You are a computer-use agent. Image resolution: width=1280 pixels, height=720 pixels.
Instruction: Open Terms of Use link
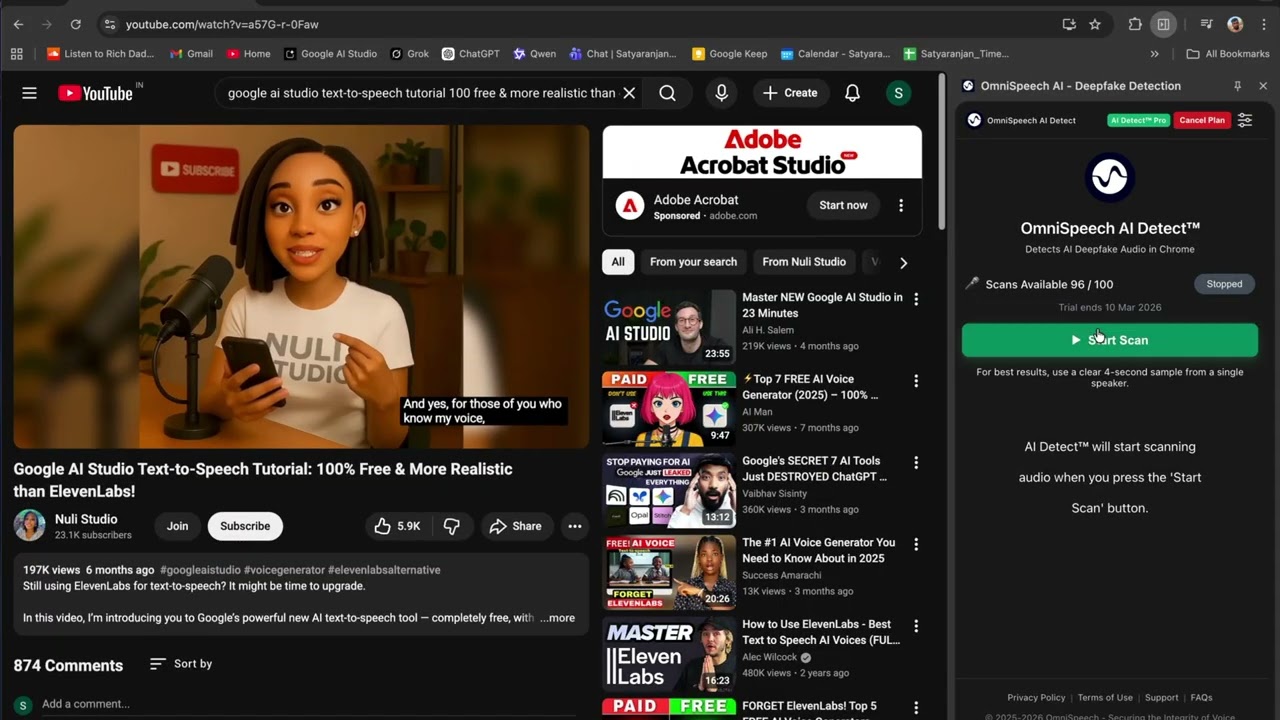(x=1105, y=698)
